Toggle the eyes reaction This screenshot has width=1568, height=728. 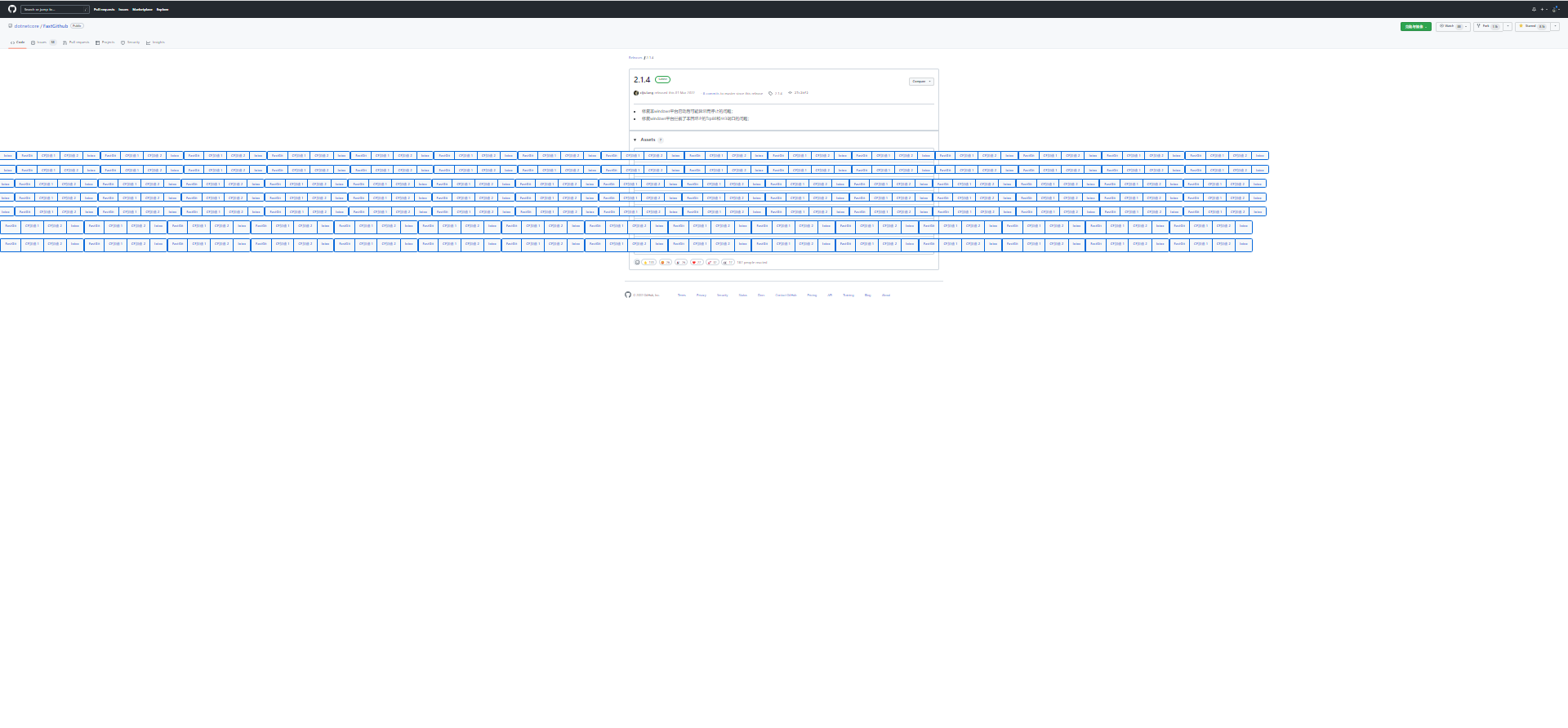pyautogui.click(x=728, y=263)
